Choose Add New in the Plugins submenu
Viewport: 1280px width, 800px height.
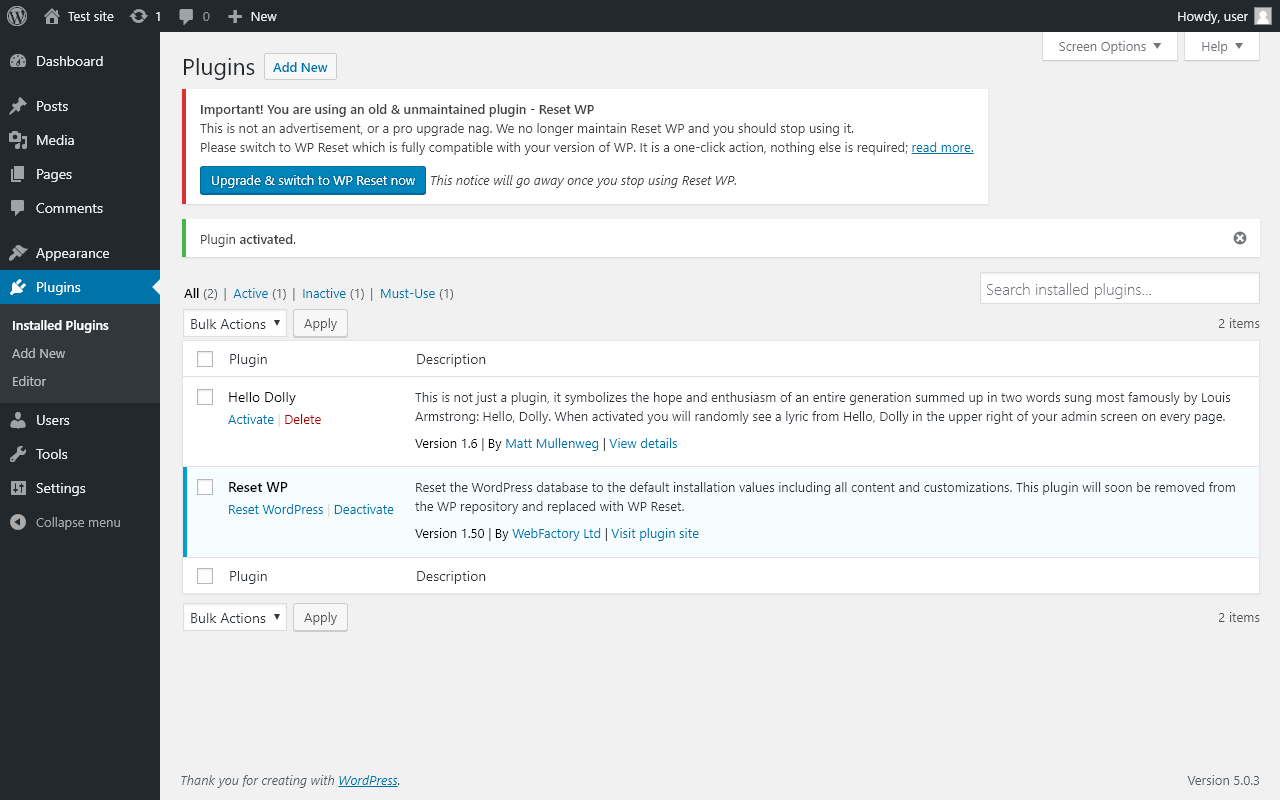point(39,353)
